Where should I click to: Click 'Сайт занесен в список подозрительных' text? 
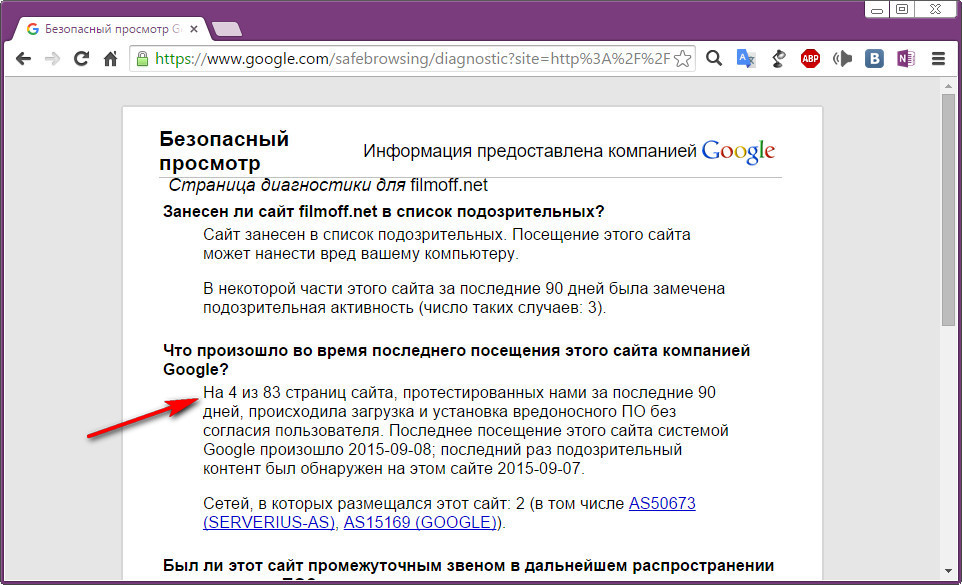[x=447, y=244]
